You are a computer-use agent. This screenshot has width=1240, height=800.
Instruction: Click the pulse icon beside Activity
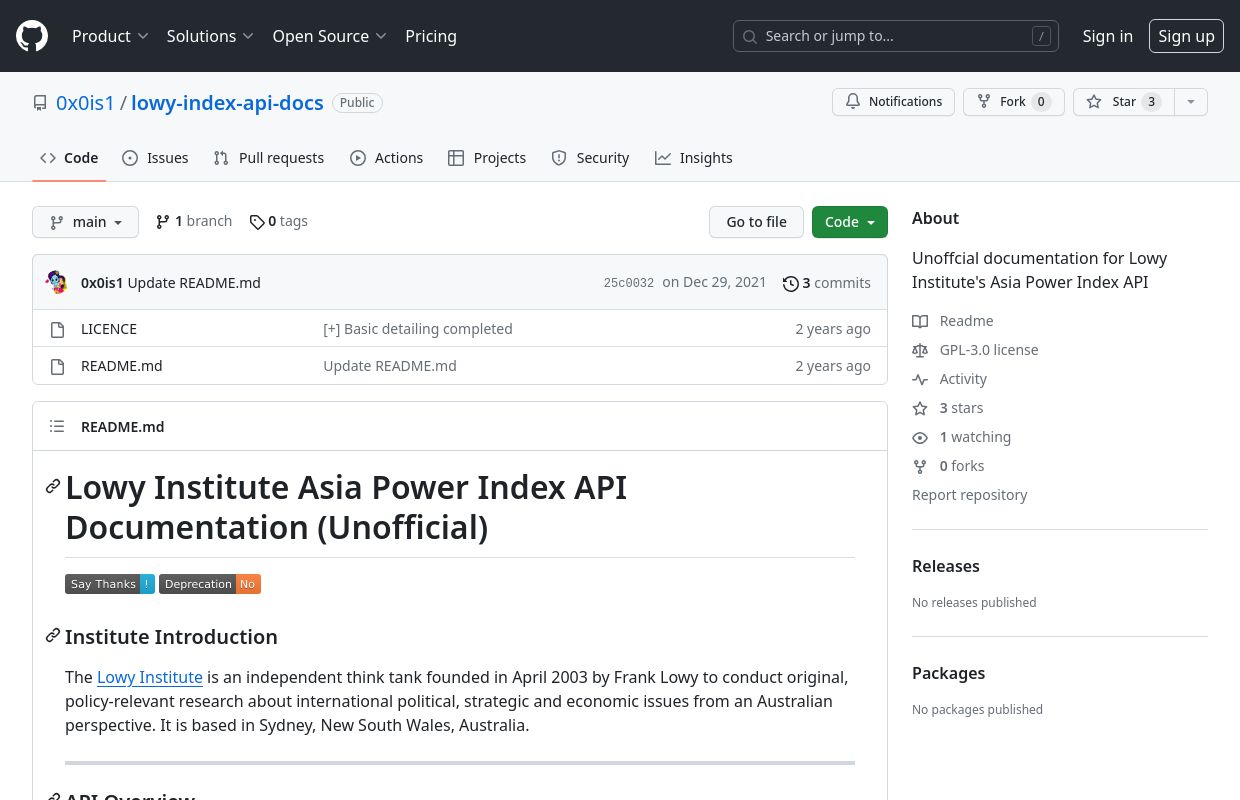tap(920, 379)
